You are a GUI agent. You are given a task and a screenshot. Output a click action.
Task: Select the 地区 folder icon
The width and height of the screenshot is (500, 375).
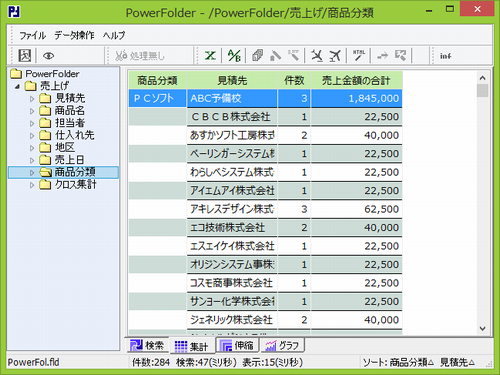click(x=45, y=148)
